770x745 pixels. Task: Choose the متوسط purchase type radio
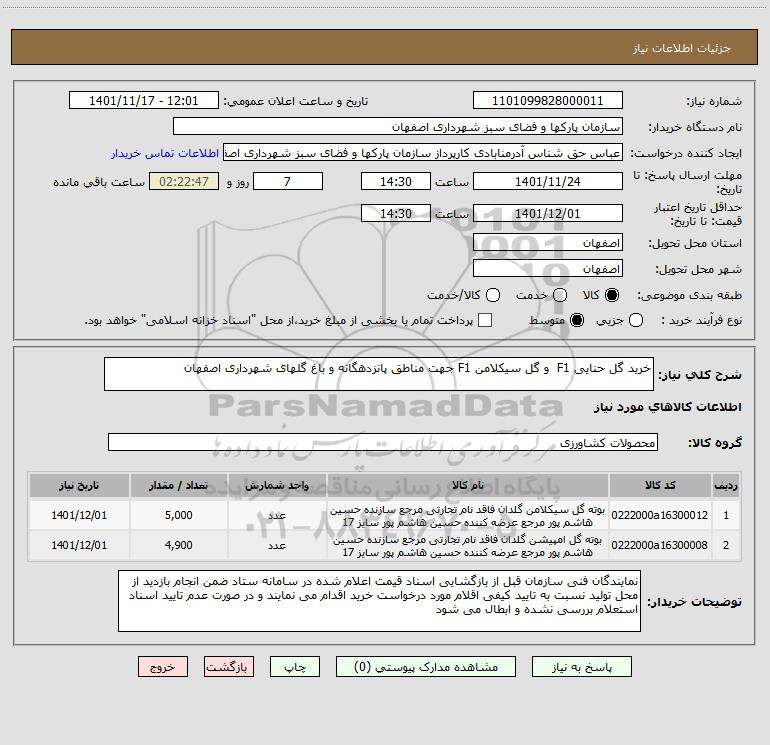pos(577,320)
